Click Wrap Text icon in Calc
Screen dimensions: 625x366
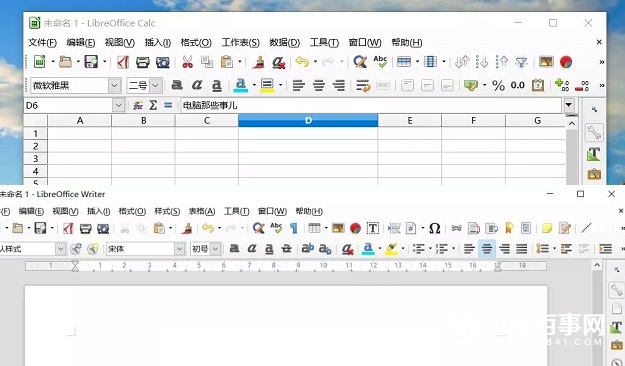pos(363,85)
